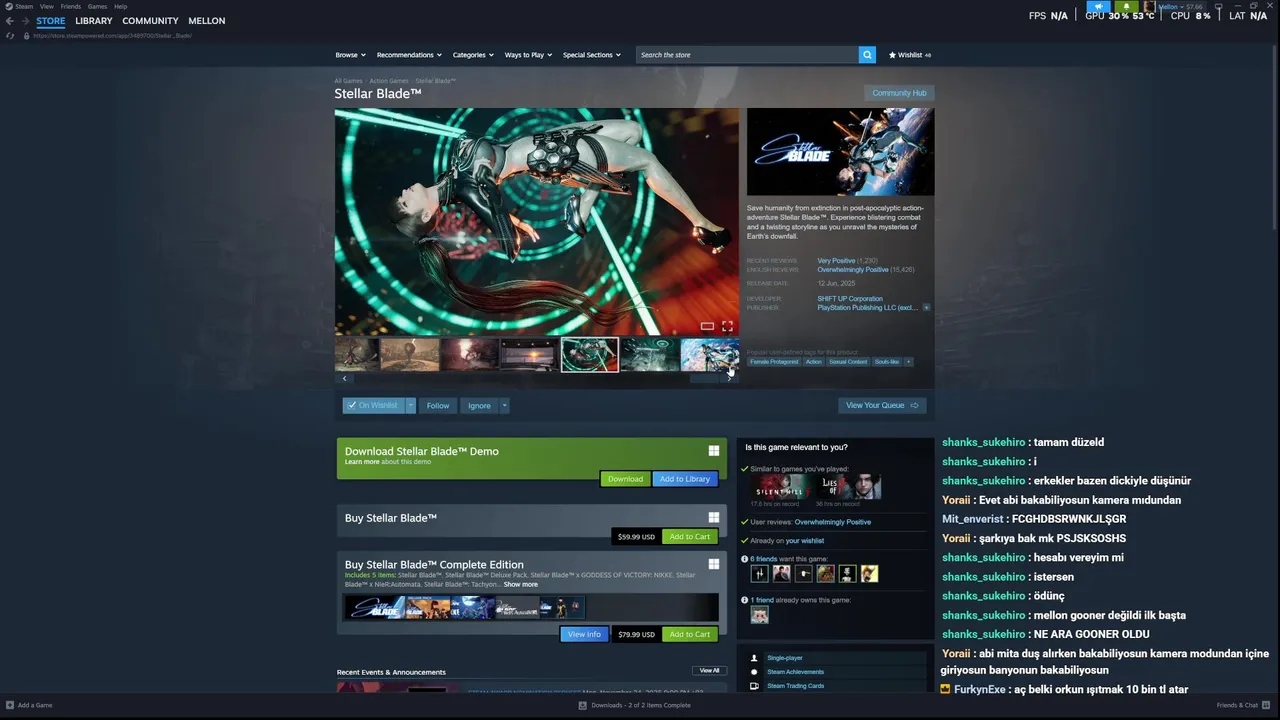
Task: Open Steam Achievements feature link
Action: point(796,672)
